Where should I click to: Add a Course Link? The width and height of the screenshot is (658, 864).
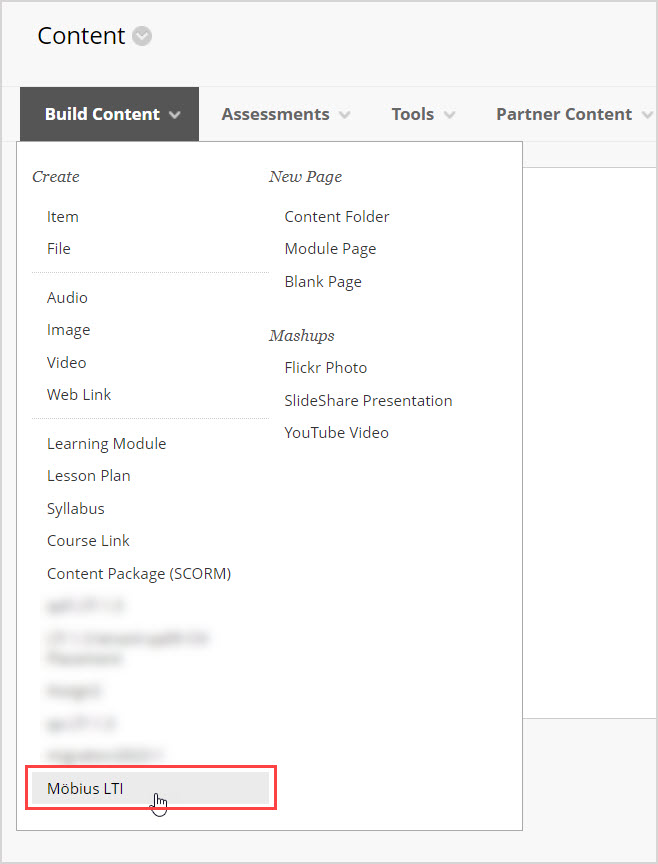(88, 540)
